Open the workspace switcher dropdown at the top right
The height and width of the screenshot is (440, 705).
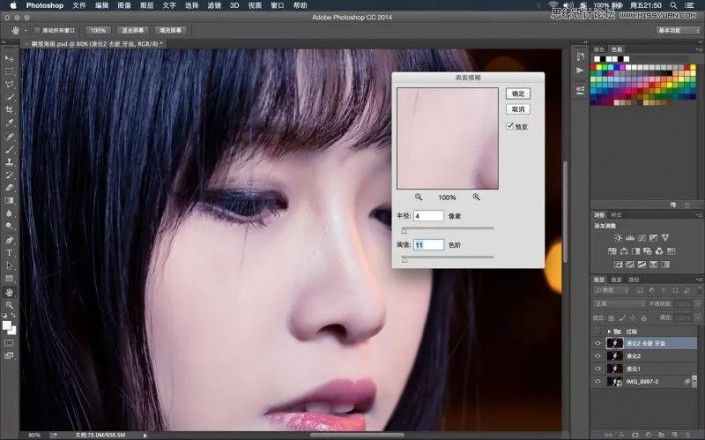point(678,30)
